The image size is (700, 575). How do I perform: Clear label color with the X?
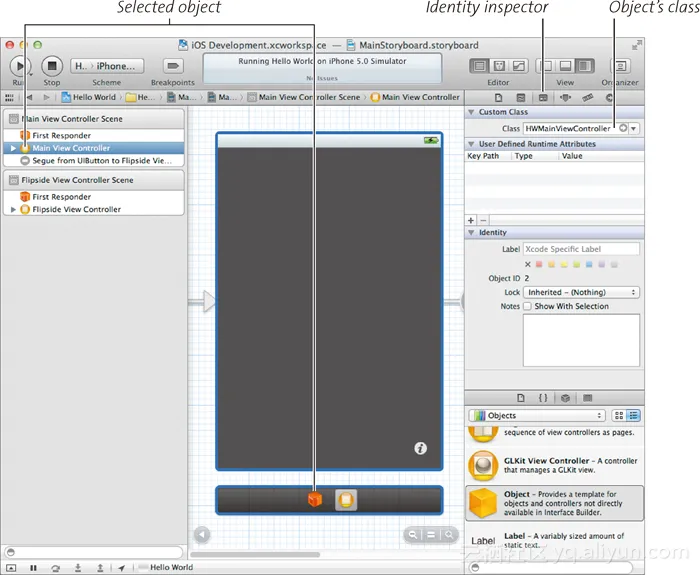[528, 265]
